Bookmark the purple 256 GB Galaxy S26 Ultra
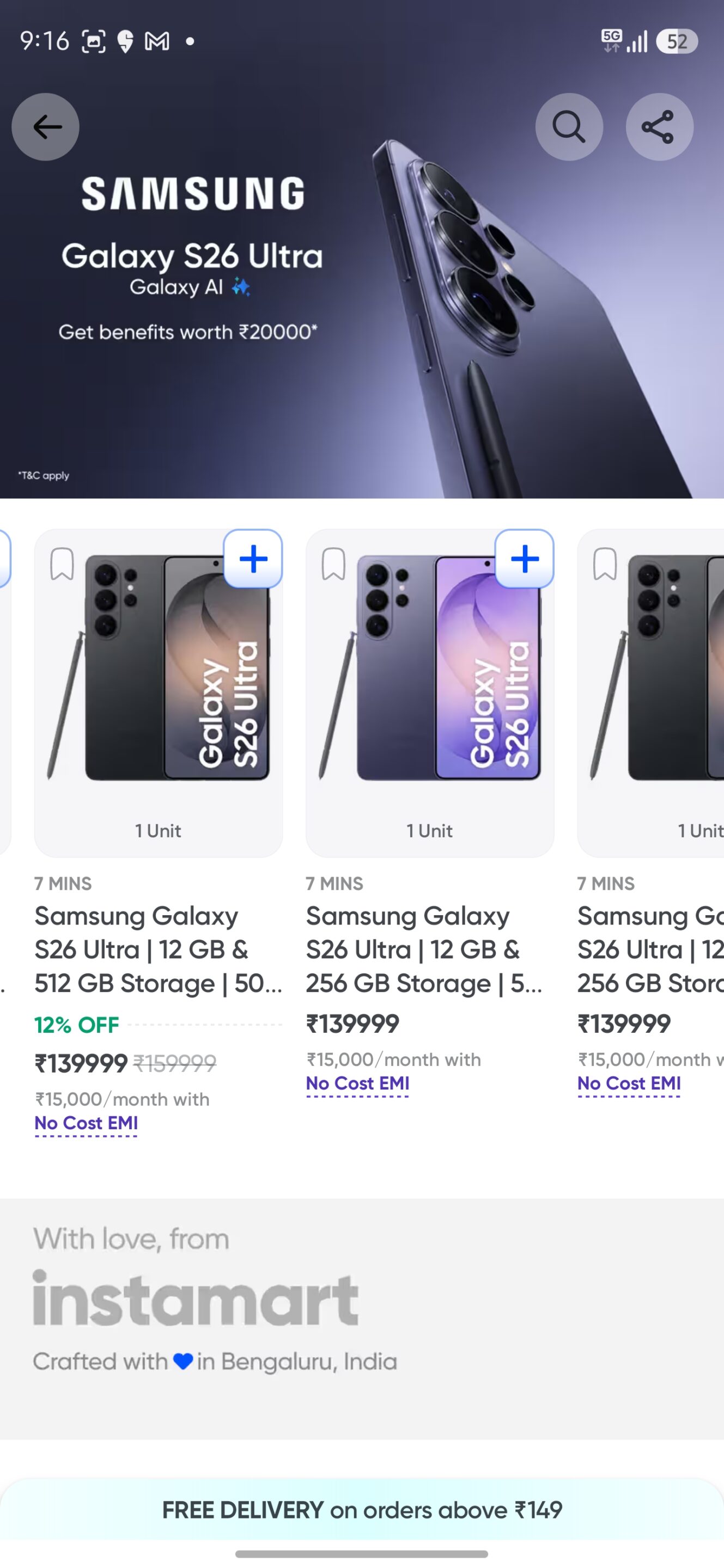 pos(334,563)
